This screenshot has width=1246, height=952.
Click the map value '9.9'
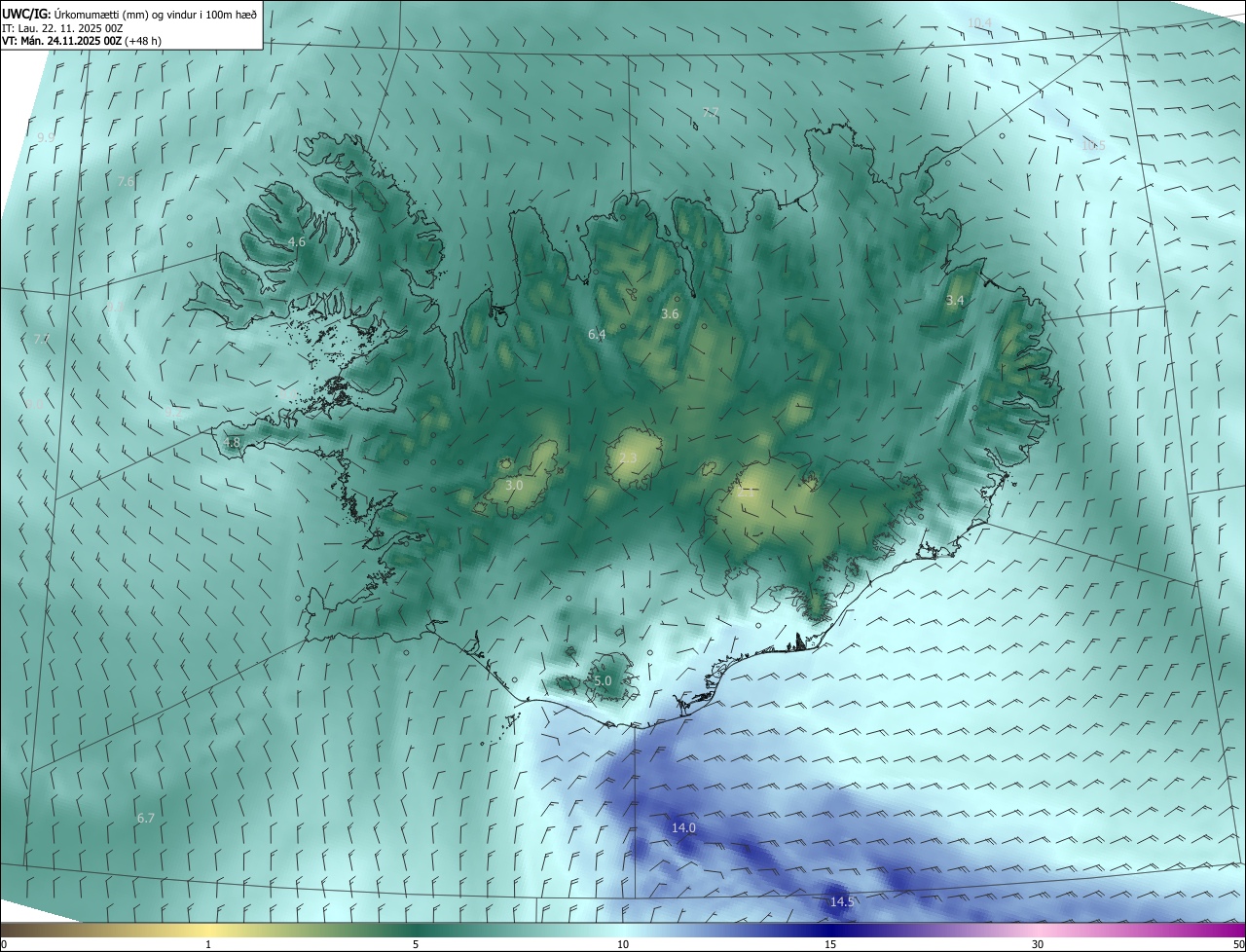click(46, 137)
